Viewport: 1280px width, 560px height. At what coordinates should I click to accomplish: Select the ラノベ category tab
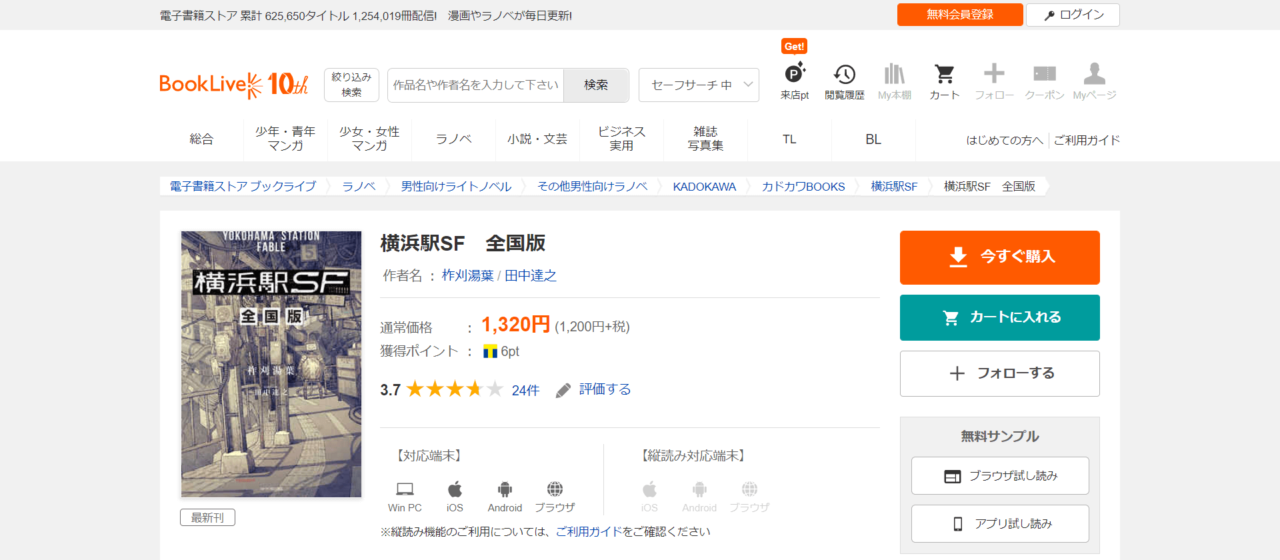point(453,139)
